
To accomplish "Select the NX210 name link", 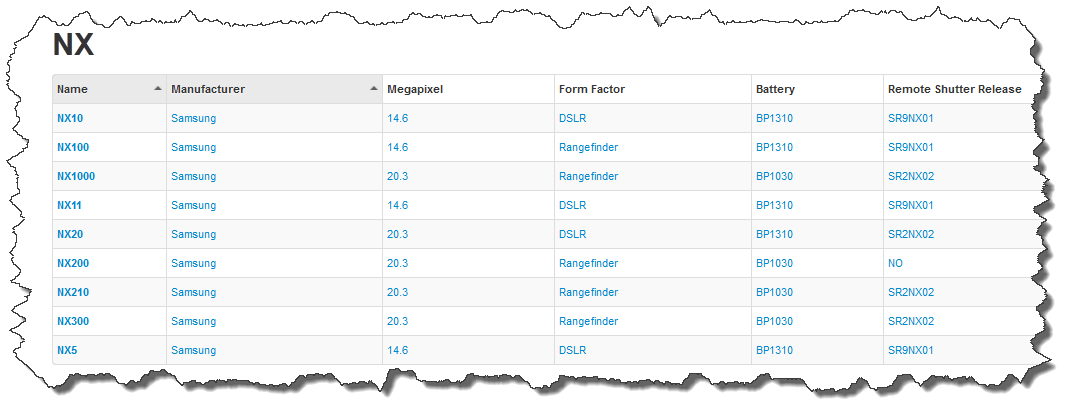I will (x=73, y=292).
